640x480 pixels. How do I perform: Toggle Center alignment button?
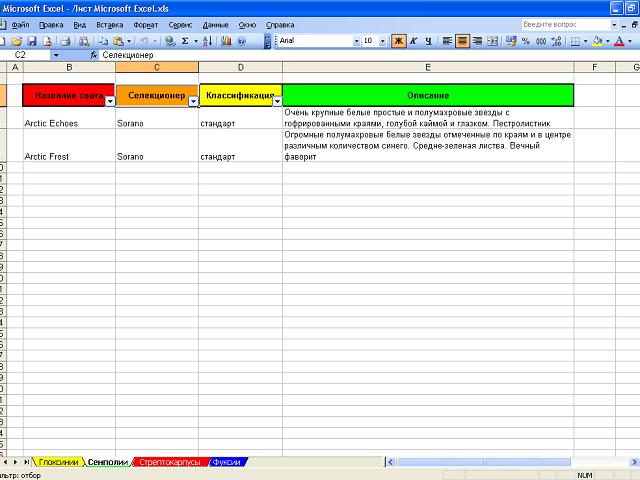tap(462, 41)
